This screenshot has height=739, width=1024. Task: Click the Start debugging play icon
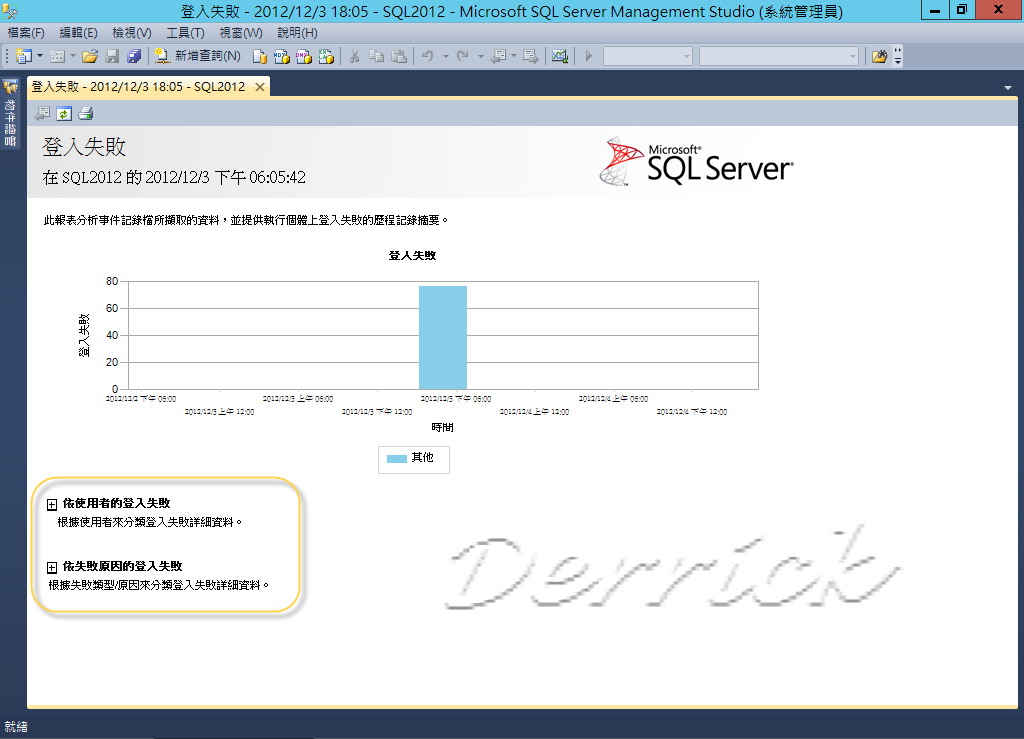pos(588,57)
